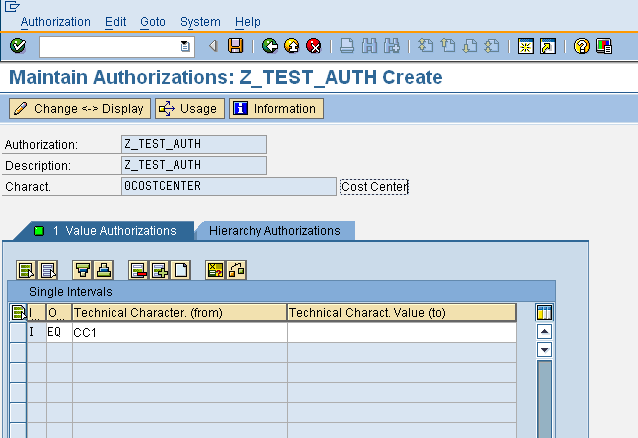The width and height of the screenshot is (638, 438).
Task: Click the vertical scrollbar thumb of table
Action: point(544,399)
